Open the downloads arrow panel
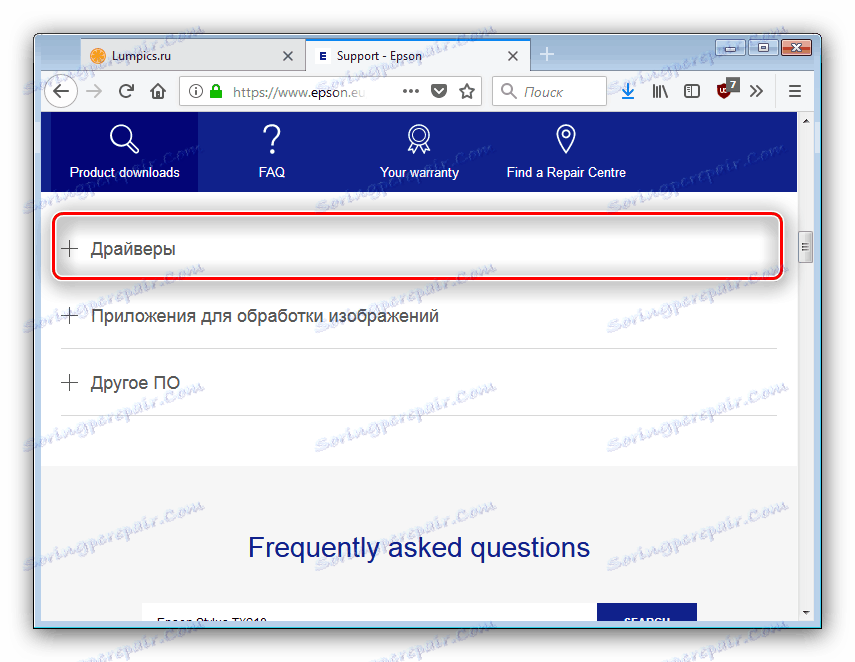This screenshot has height=662, width=855. [x=628, y=91]
